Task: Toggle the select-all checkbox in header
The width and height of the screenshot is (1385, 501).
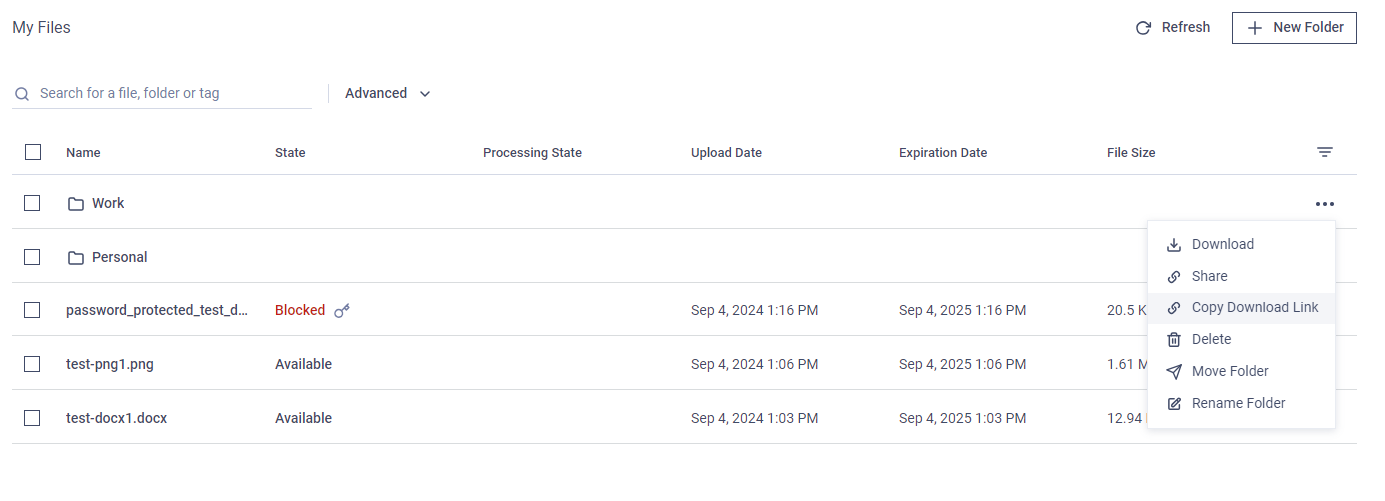Action: pos(33,152)
